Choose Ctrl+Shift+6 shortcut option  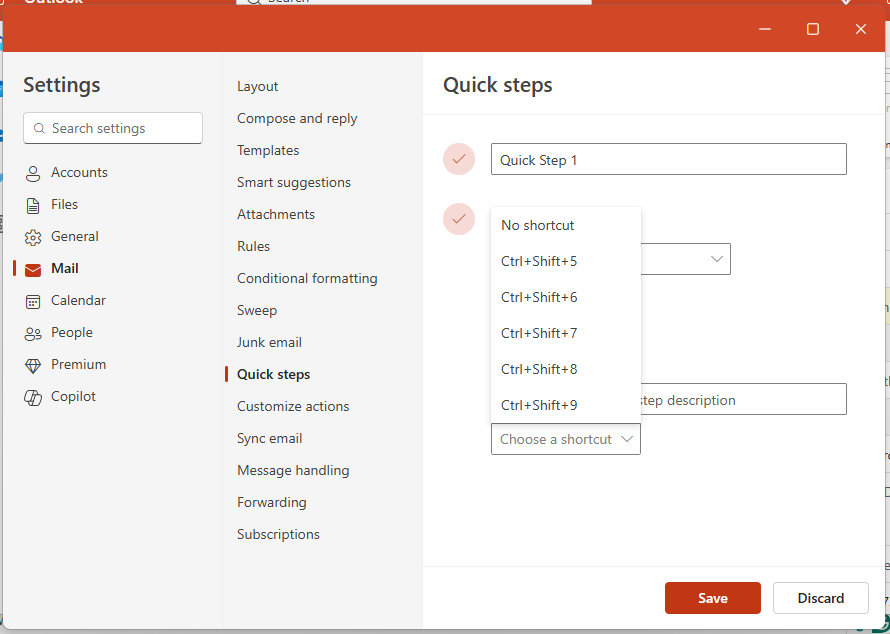point(566,297)
